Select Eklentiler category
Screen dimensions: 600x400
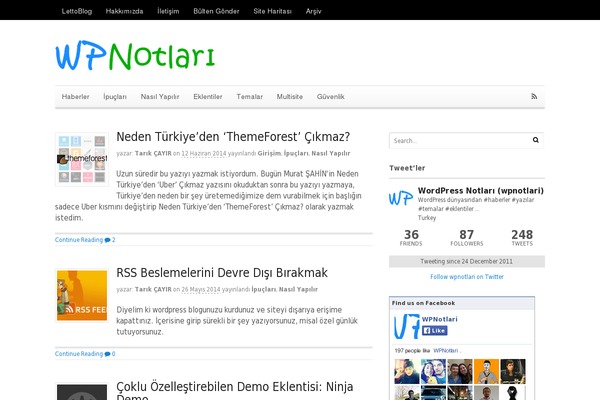coord(208,97)
